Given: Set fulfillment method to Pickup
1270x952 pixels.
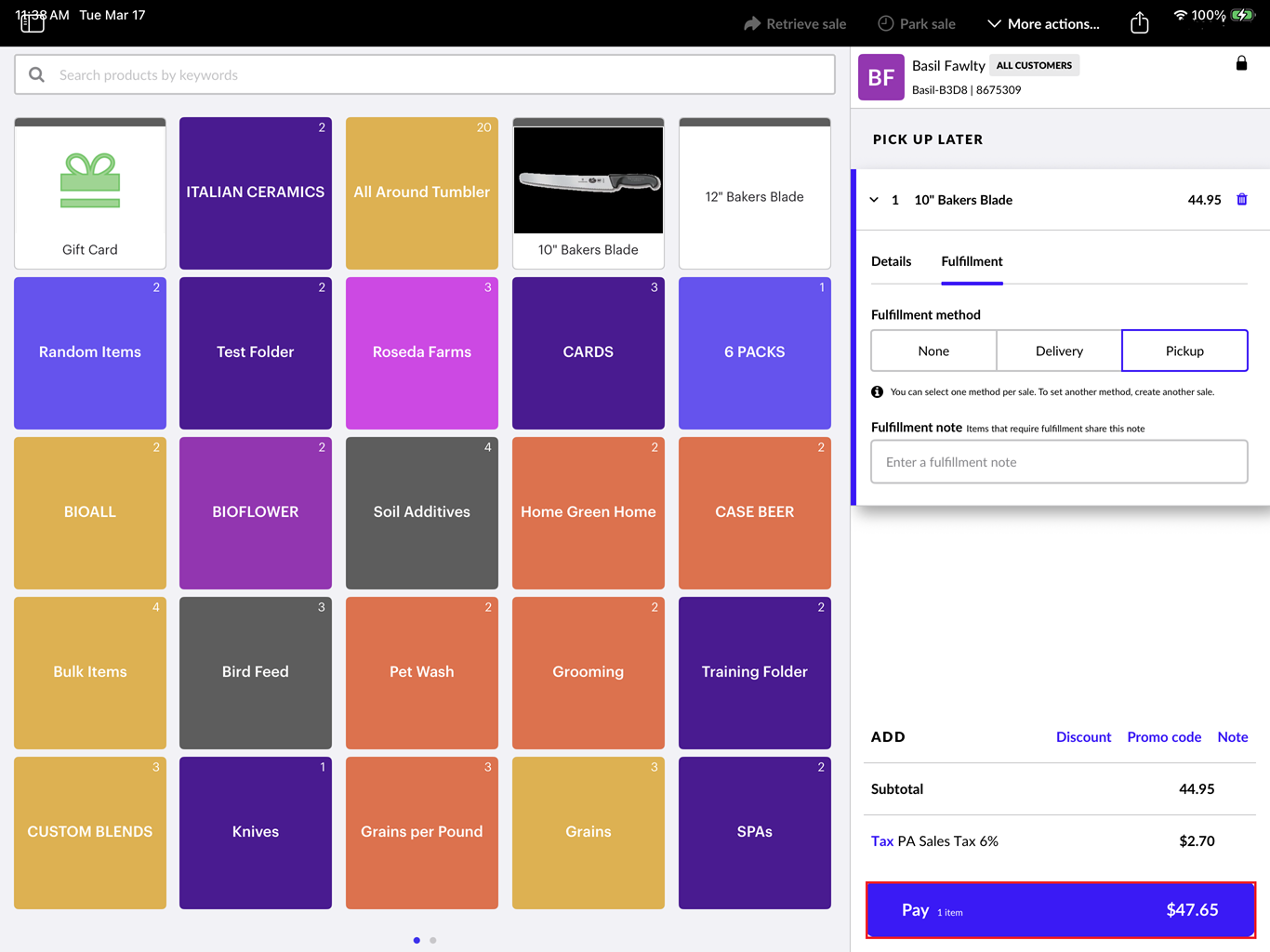Looking at the screenshot, I should tap(1184, 350).
